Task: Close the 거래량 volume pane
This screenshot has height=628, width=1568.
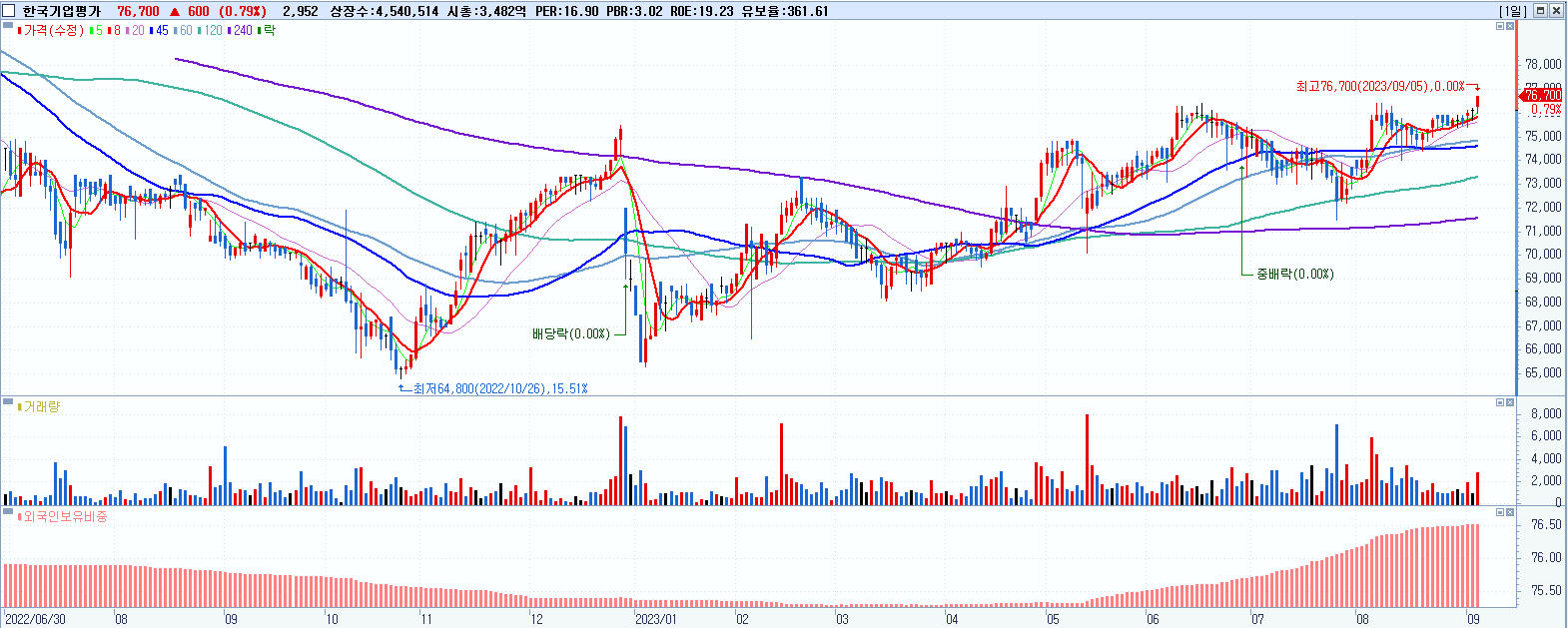Action: [1509, 402]
